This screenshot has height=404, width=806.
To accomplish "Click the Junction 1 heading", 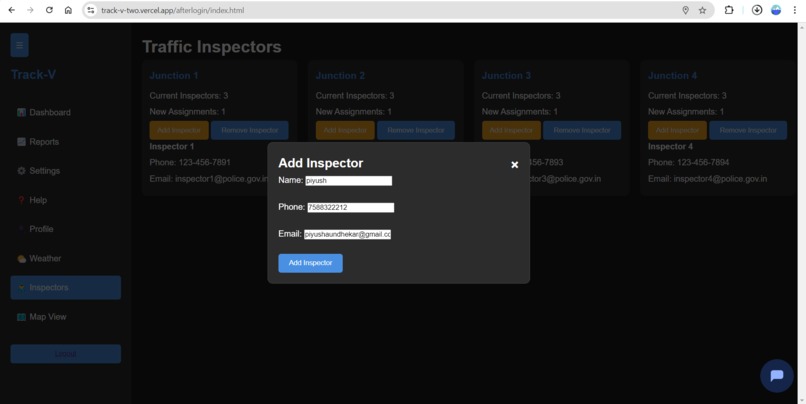I will [174, 76].
